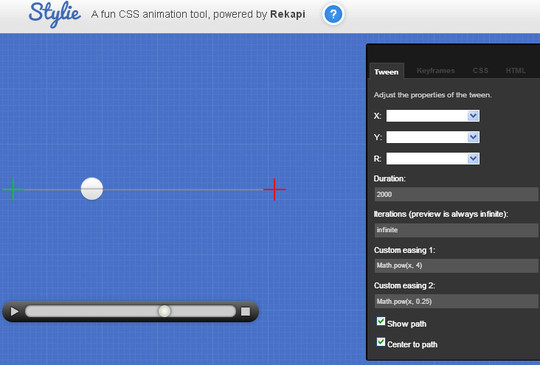The width and height of the screenshot is (540, 365).
Task: Focus the Custom easing 1 field
Action: pos(456,265)
